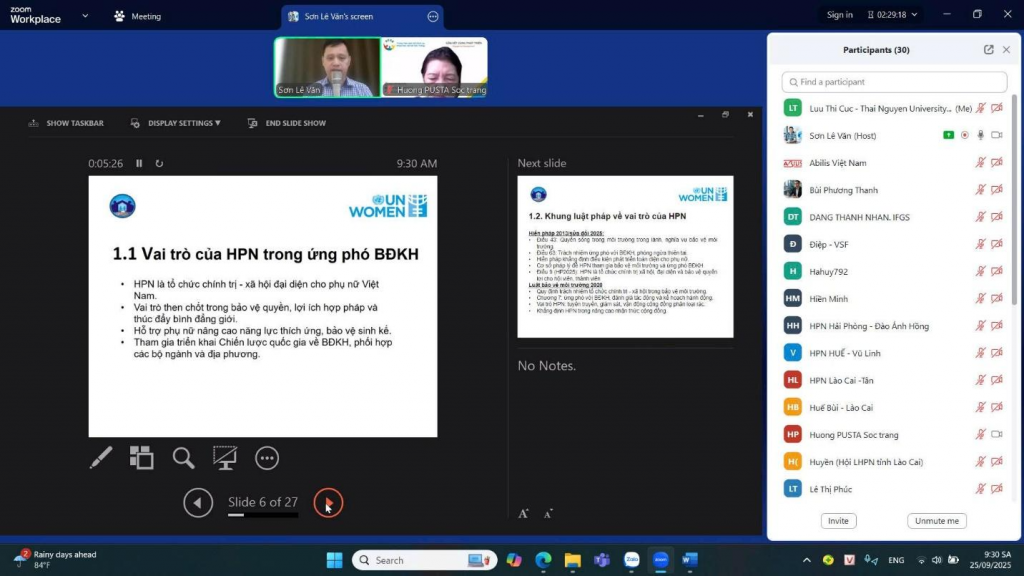Open the Meeting tab
The image size is (1024, 576).
tap(138, 16)
